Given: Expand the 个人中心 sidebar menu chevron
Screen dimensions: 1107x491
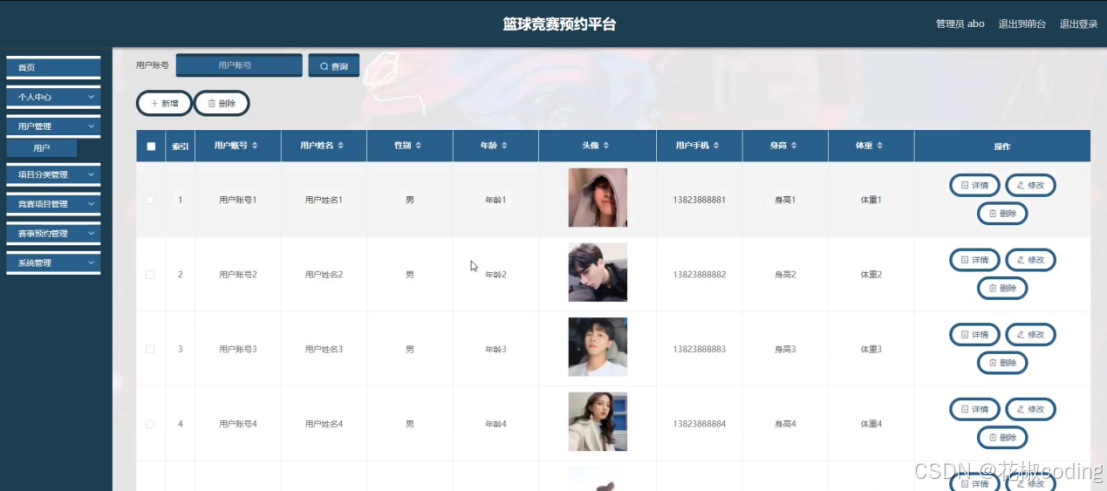Looking at the screenshot, I should pyautogui.click(x=91, y=97).
